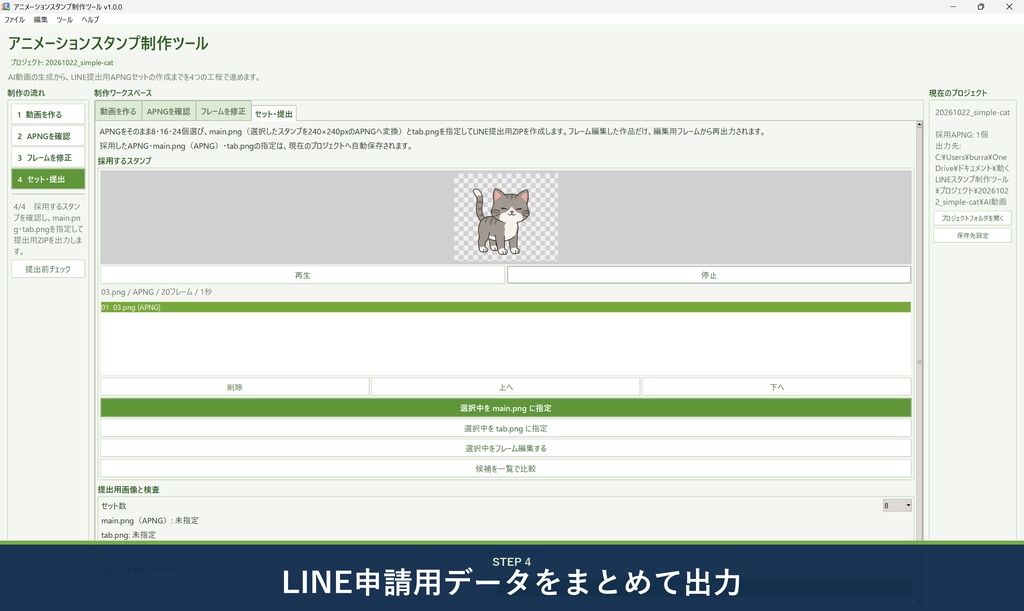Viewport: 1024px width, 611px height.
Task: Open the ヘルプ menu
Action: pyautogui.click(x=90, y=20)
